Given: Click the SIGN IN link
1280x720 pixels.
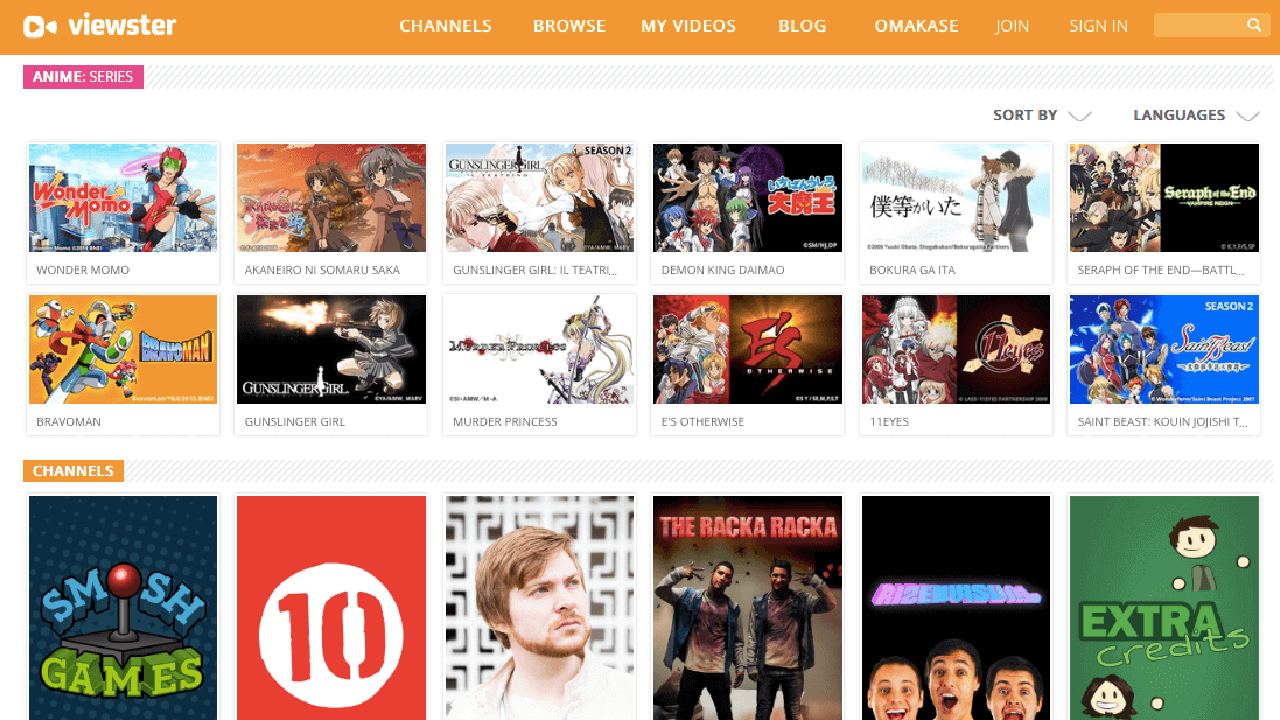Looking at the screenshot, I should 1098,26.
